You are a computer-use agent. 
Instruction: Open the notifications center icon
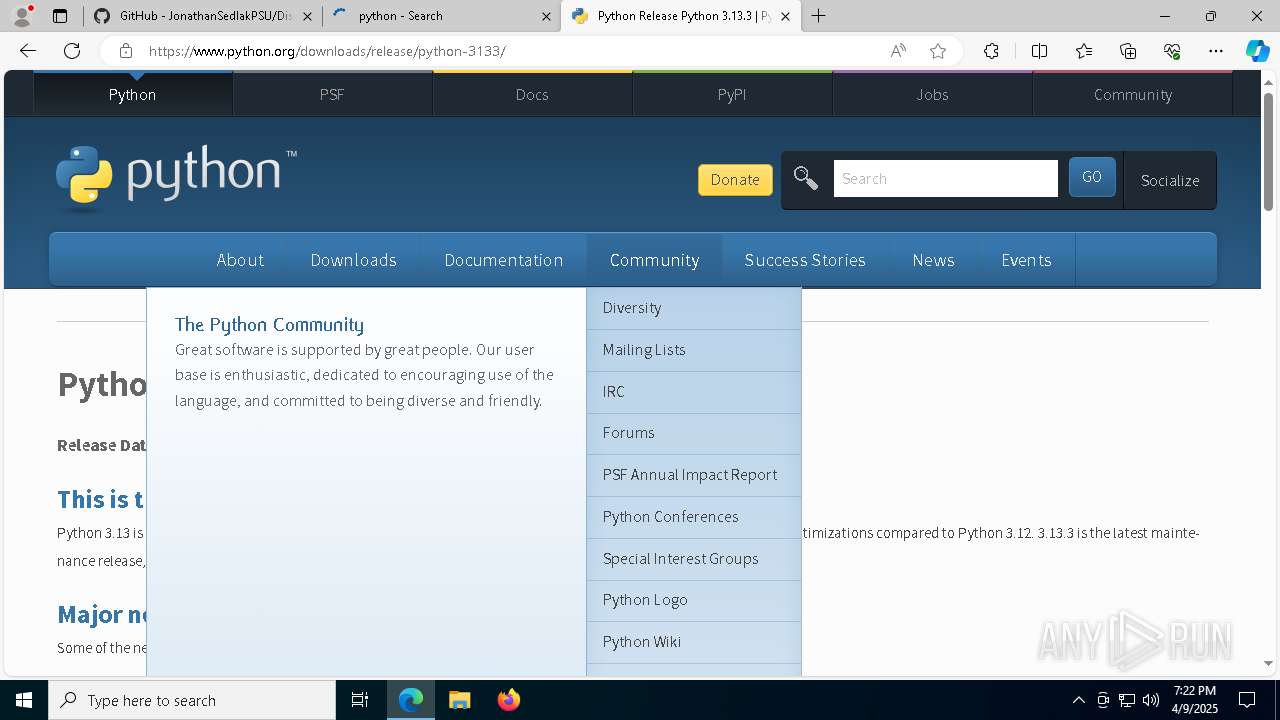1247,700
